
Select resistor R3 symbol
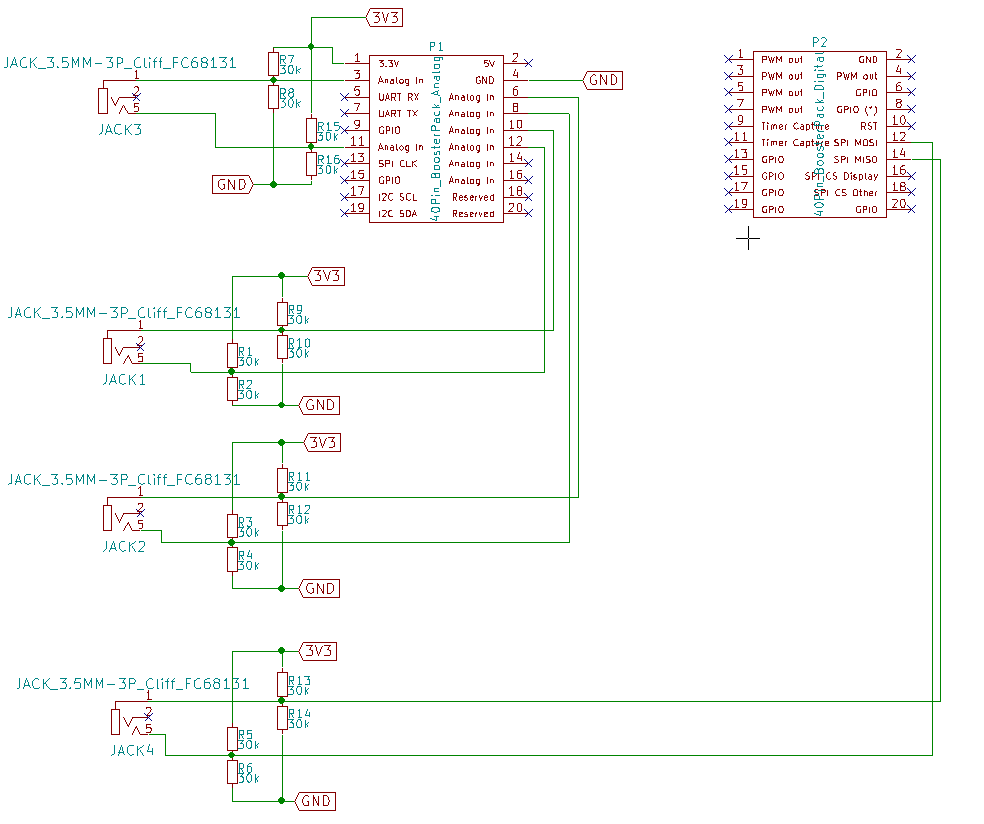pyautogui.click(x=232, y=526)
